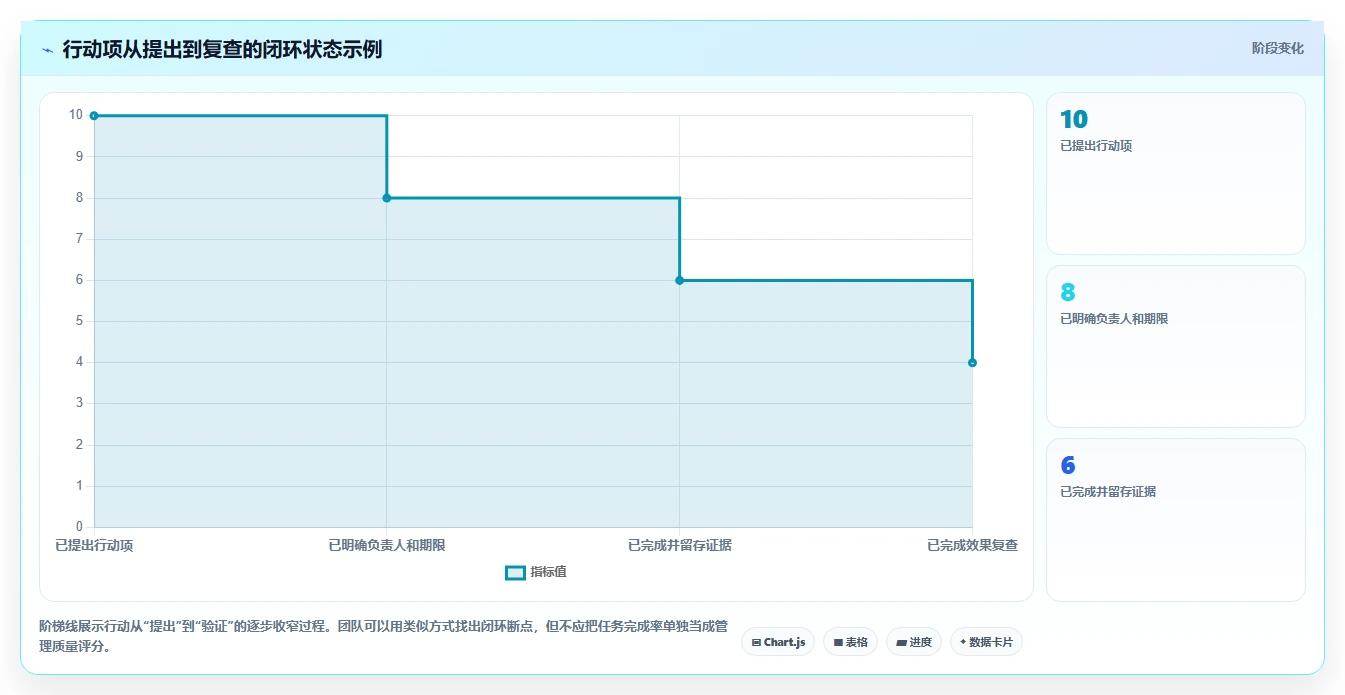Toggle the 指标值 legend swatch
The width and height of the screenshot is (1345, 695).
tap(515, 572)
